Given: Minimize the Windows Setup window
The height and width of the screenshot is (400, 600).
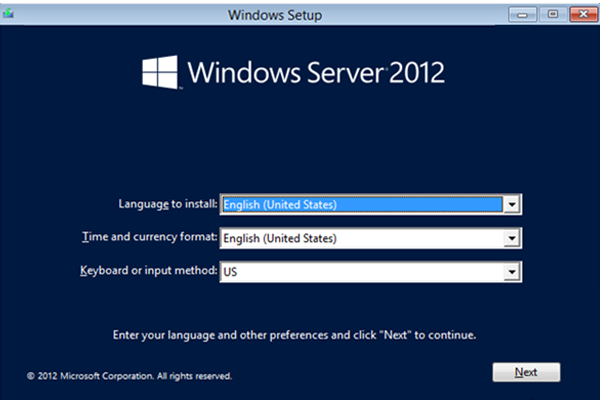Looking at the screenshot, I should pos(522,15).
